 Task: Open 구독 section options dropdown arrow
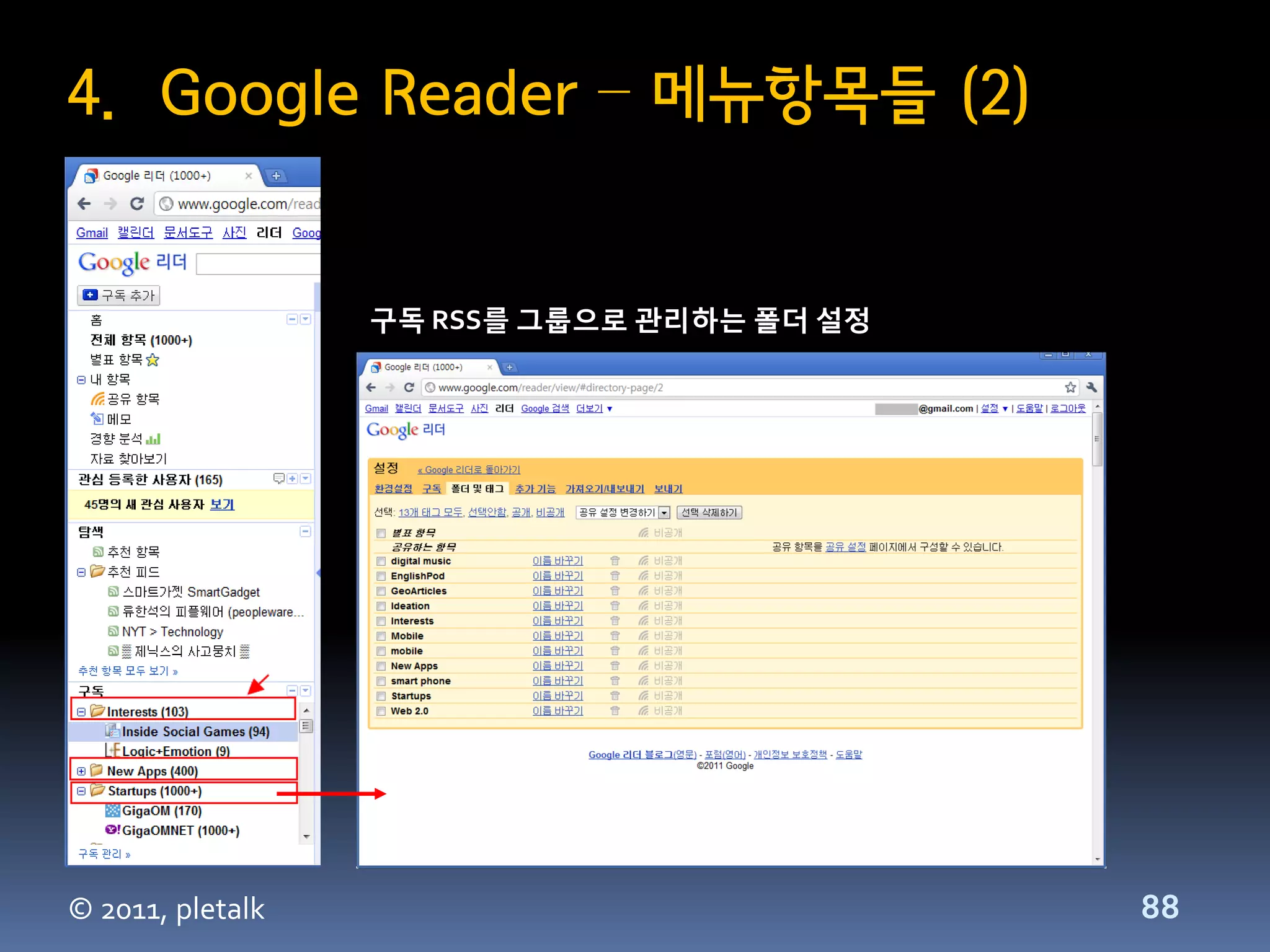point(305,690)
